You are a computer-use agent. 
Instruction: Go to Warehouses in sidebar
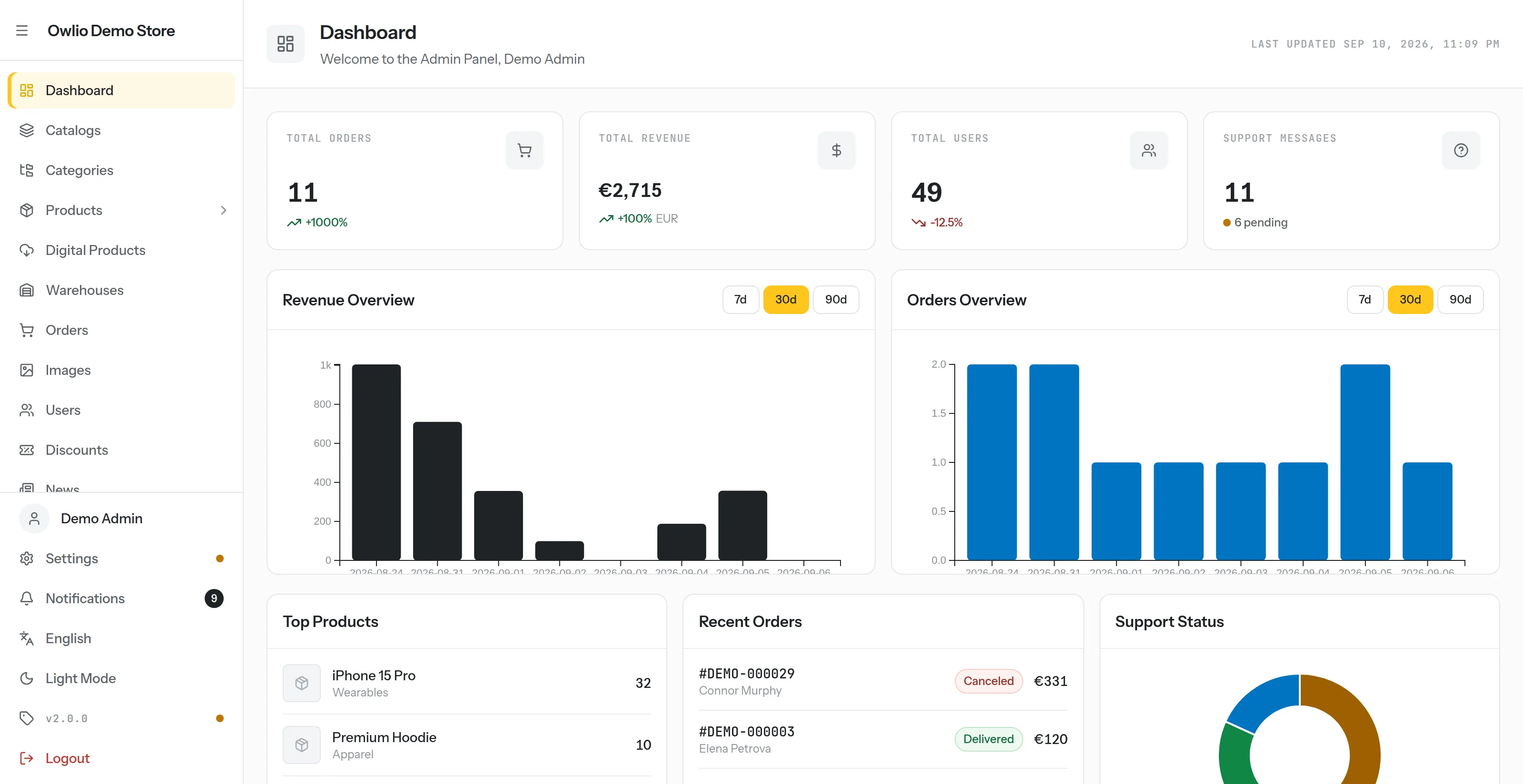coord(121,290)
